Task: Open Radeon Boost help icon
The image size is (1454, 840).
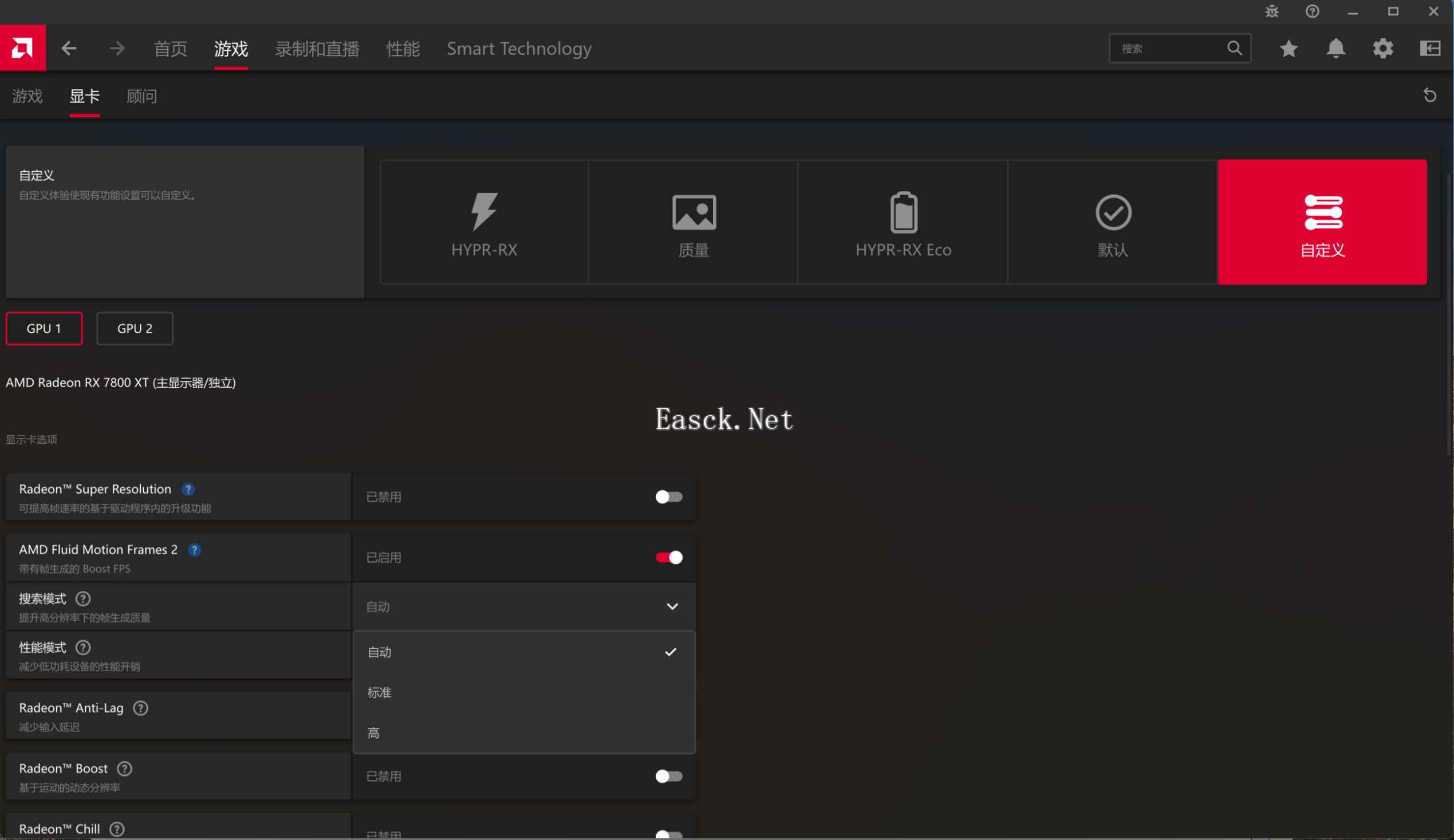Action: point(125,769)
